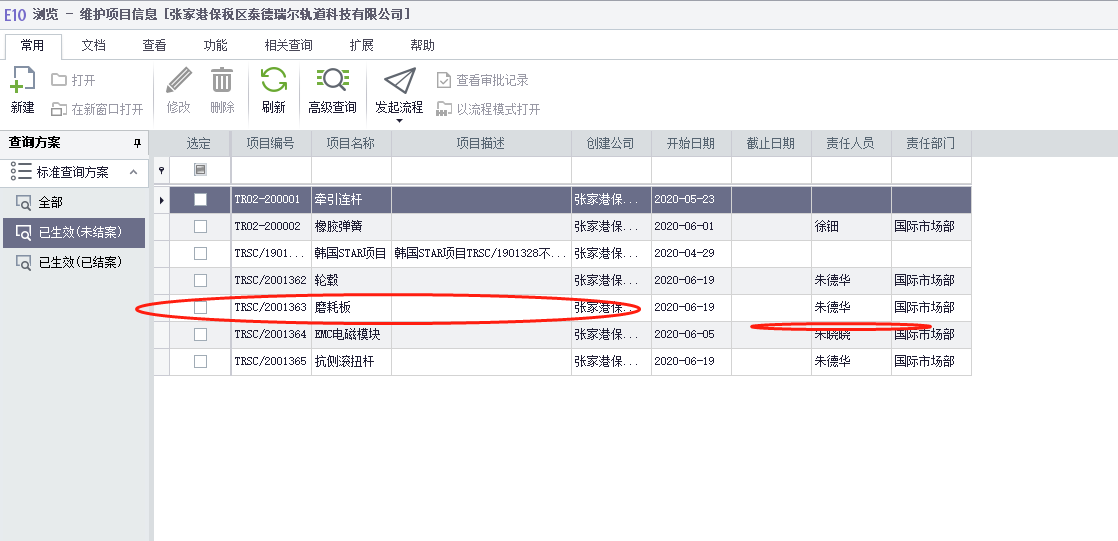
Task: Click 查看审批记录 toolbar item
Action: tap(483, 81)
